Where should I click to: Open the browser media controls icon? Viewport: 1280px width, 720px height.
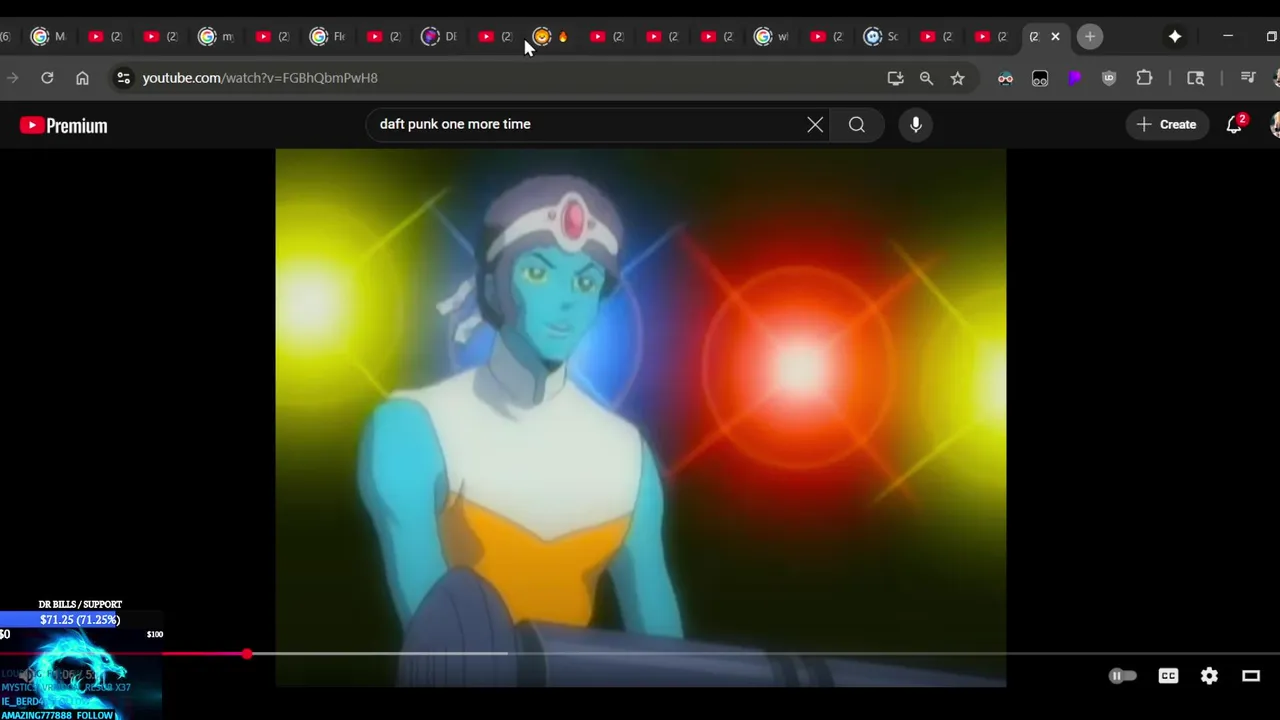pos(1247,78)
